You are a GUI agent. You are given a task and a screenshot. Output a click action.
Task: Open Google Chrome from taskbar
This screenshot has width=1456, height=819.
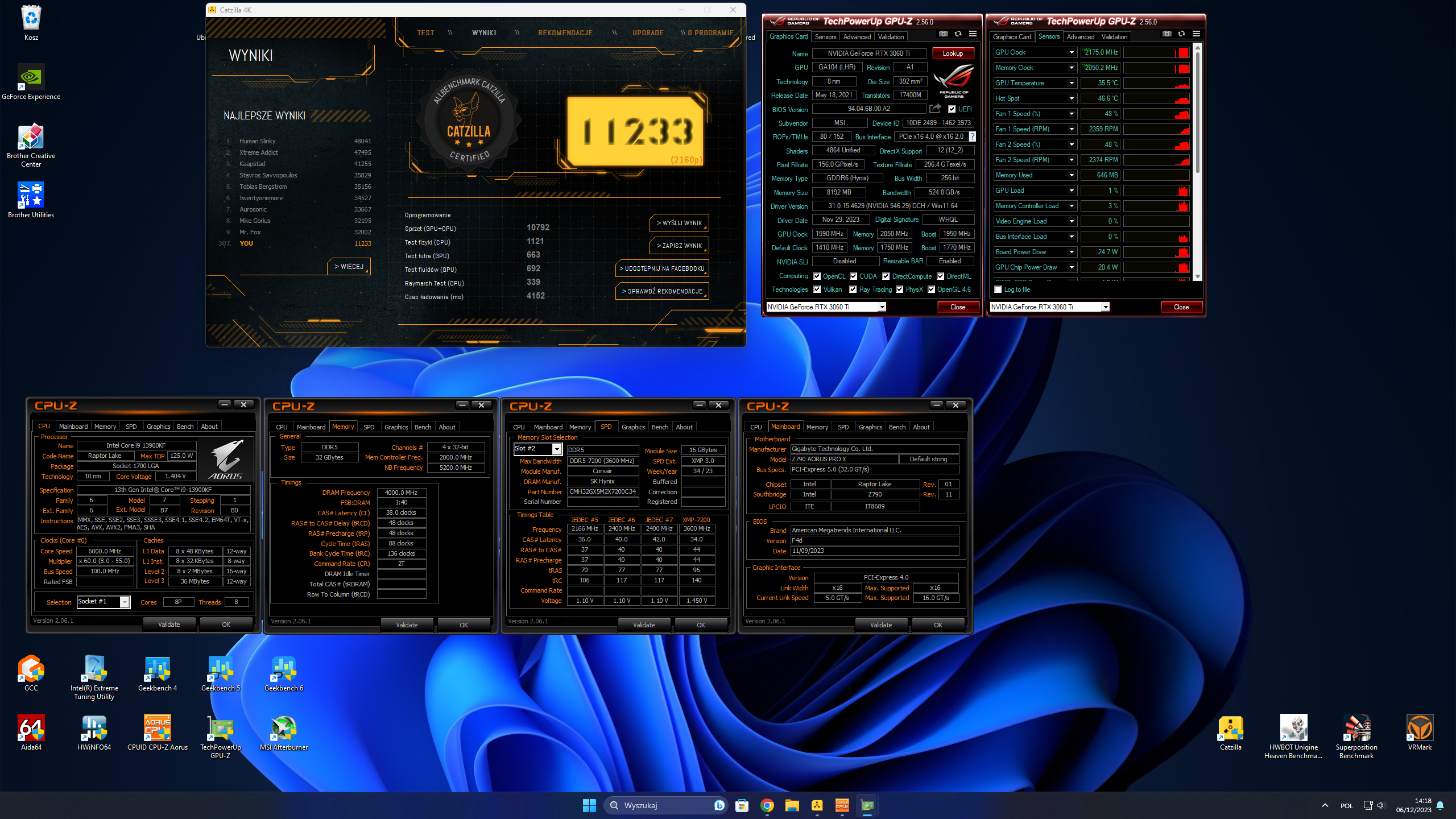point(767,805)
